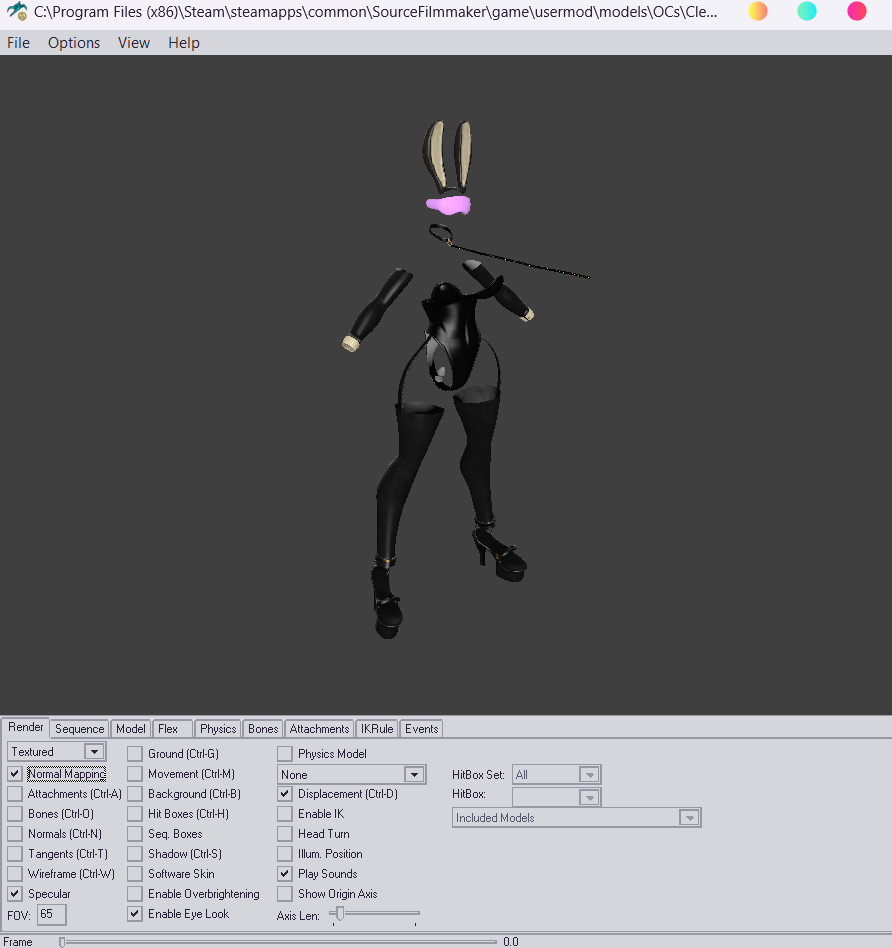The width and height of the screenshot is (892, 948).
Task: Open the None dropdown below Physics Model
Action: 351,774
